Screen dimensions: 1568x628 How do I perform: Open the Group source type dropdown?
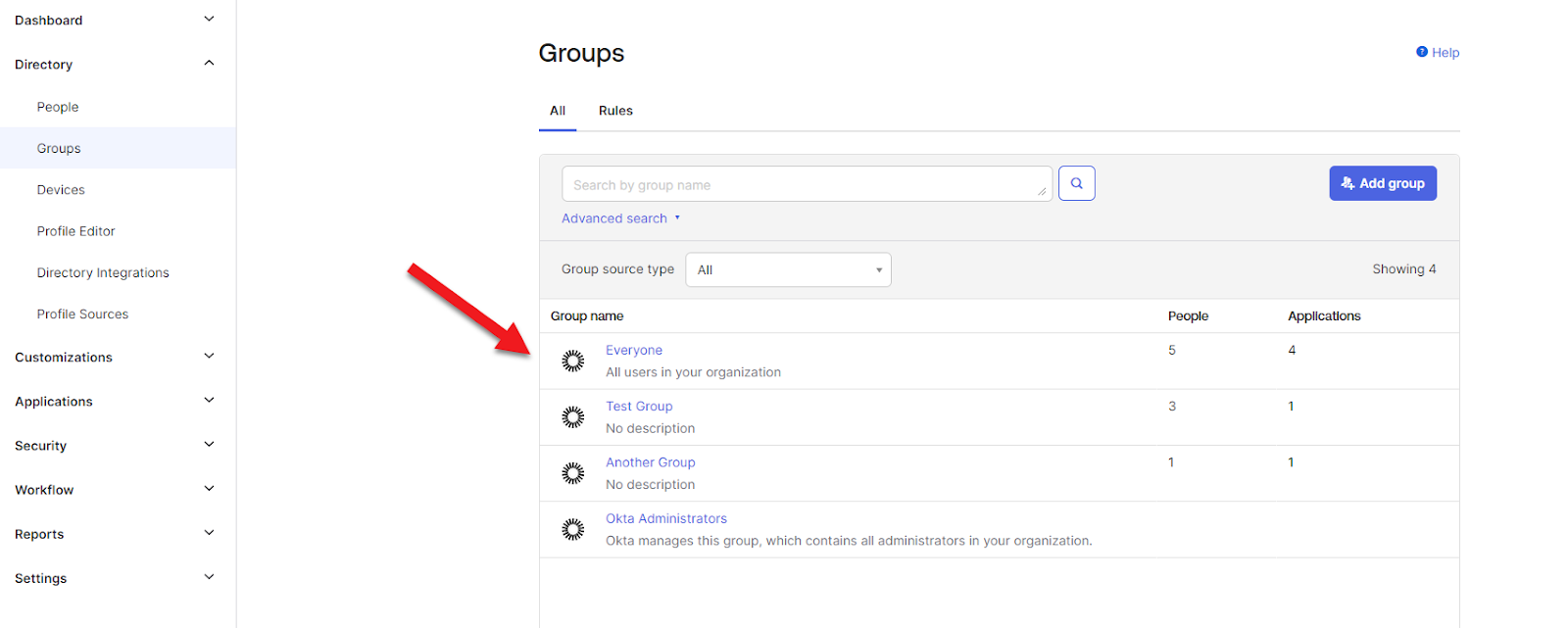(788, 269)
